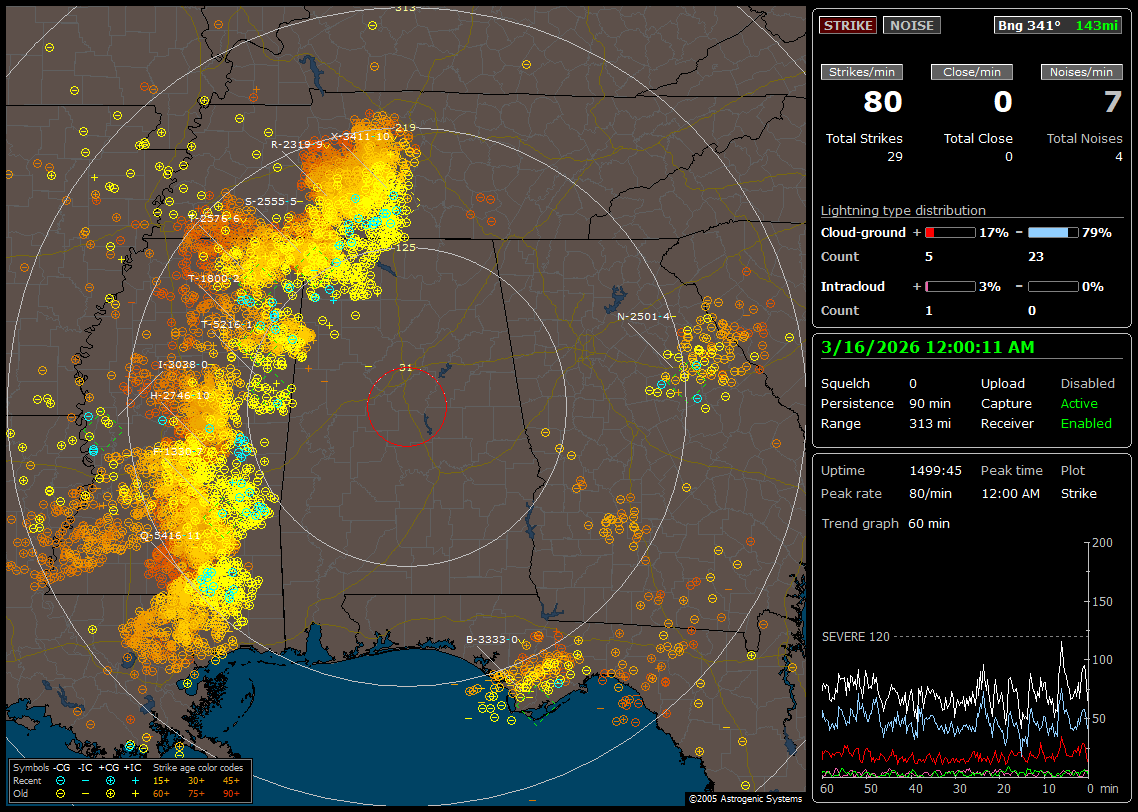Viewport: 1138px width, 812px height.
Task: Select storm cell label X-3411-10
Action: click(360, 136)
